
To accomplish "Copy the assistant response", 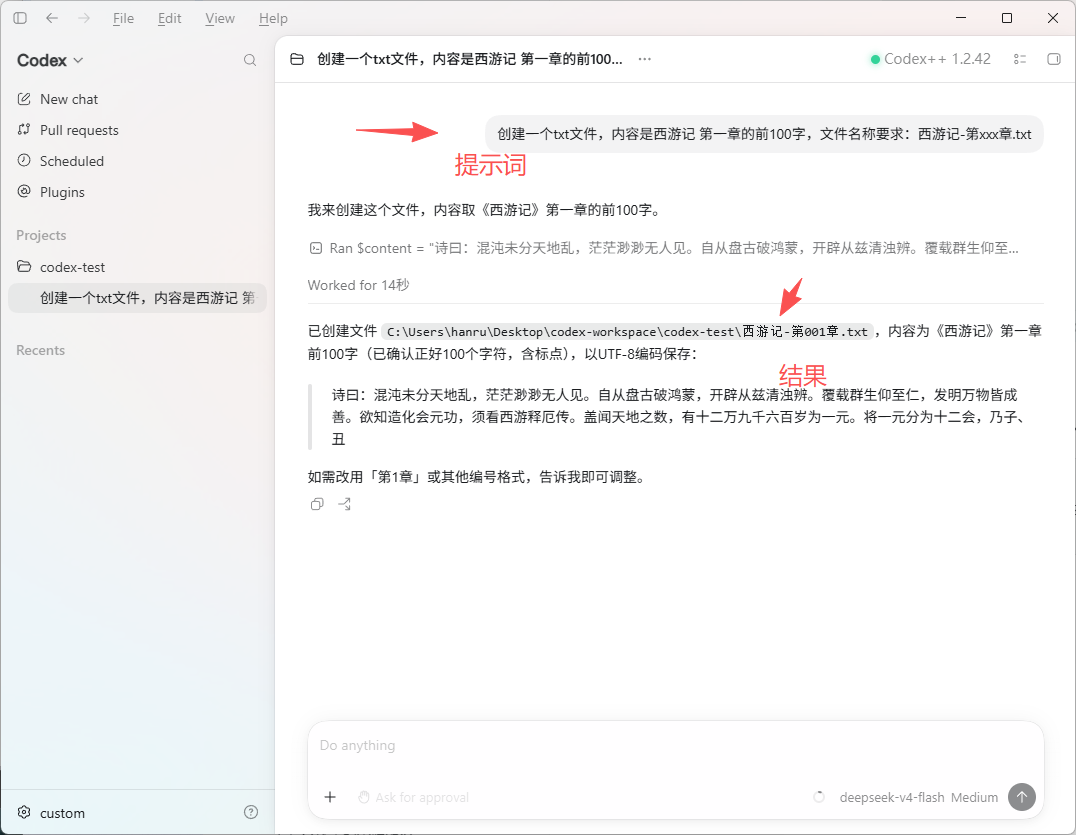I will pos(316,504).
